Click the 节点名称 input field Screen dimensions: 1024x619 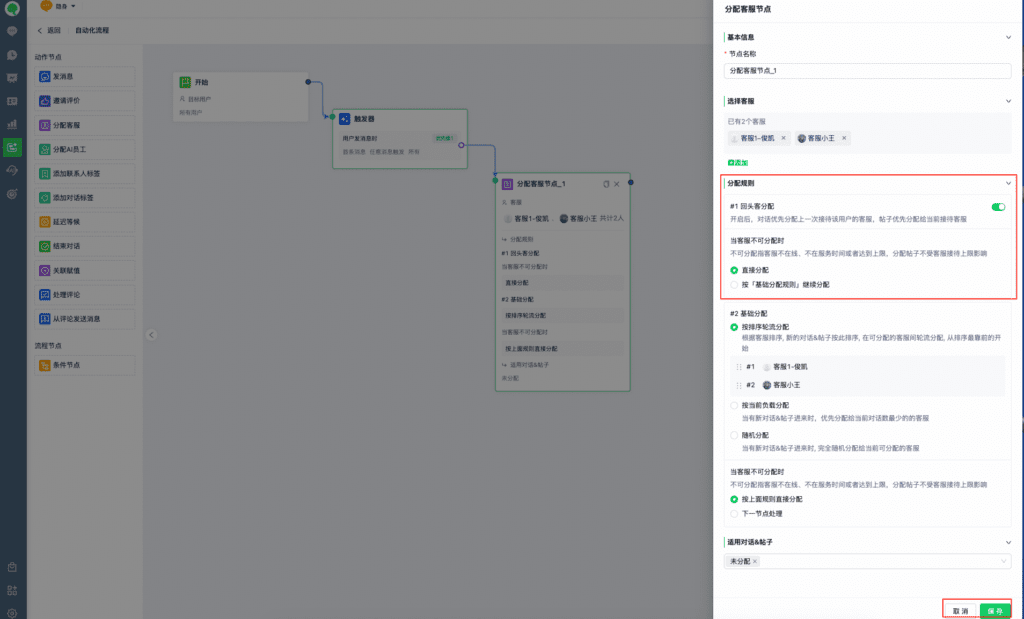867,71
